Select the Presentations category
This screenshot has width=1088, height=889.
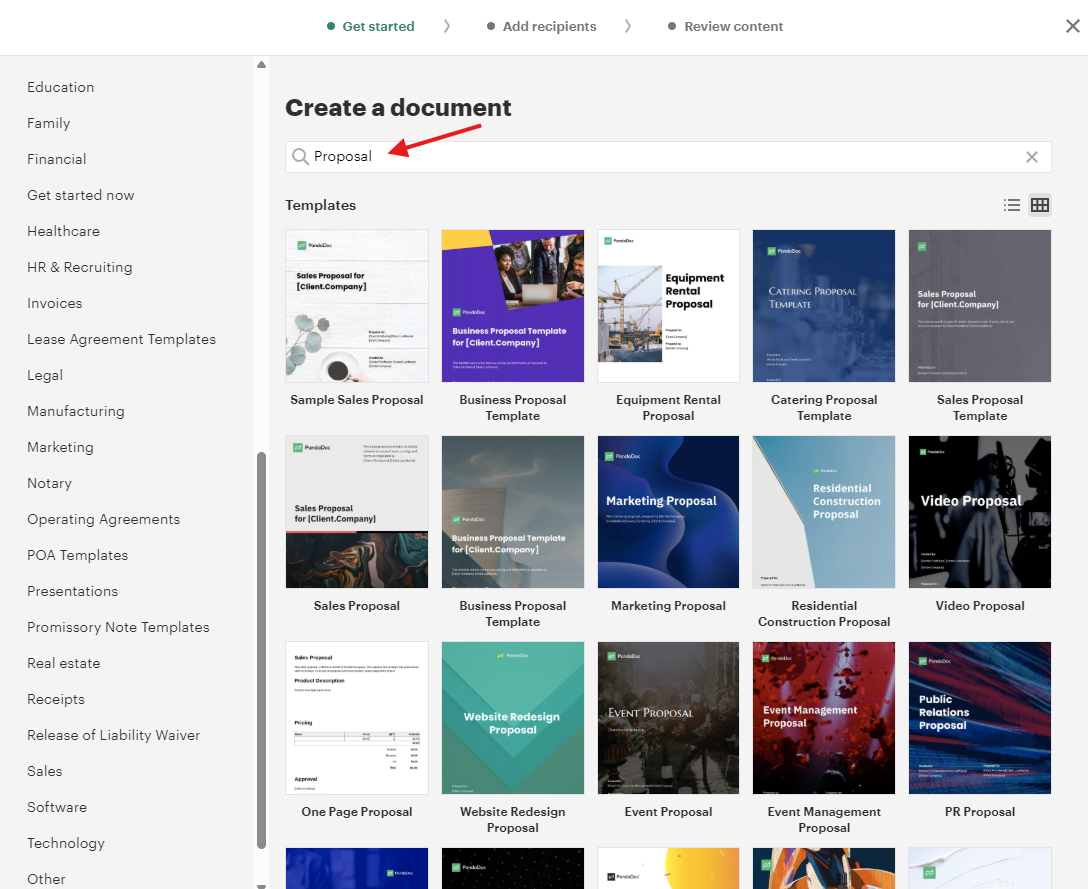73,591
